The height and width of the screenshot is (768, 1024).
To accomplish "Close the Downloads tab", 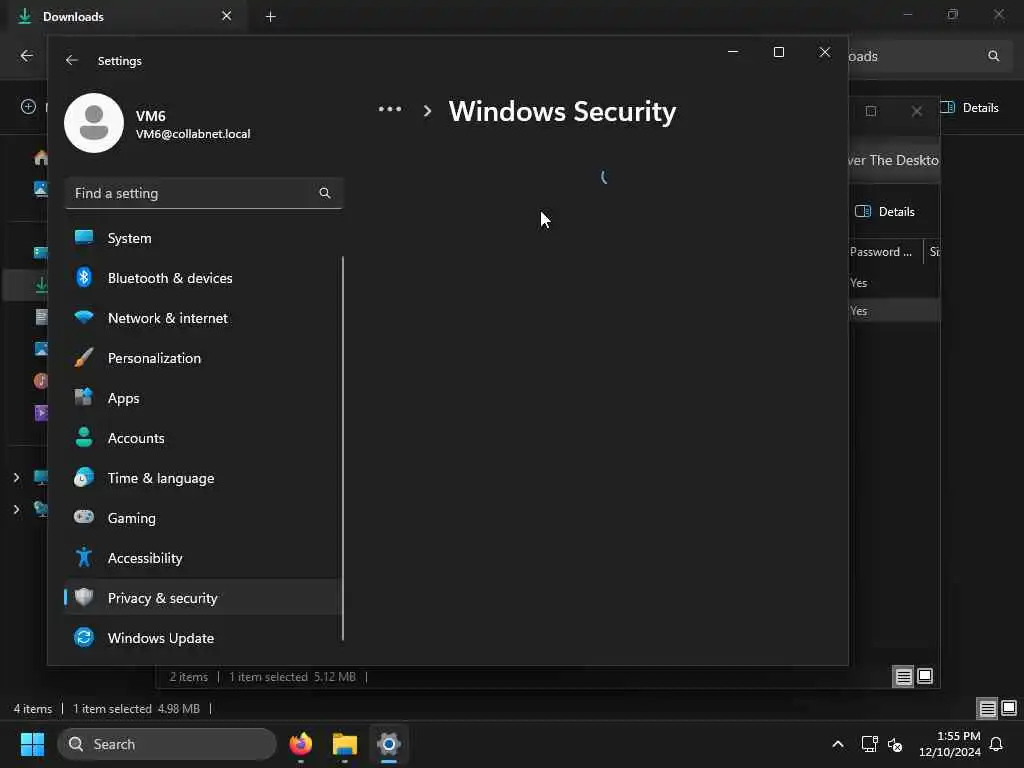I will (x=227, y=16).
